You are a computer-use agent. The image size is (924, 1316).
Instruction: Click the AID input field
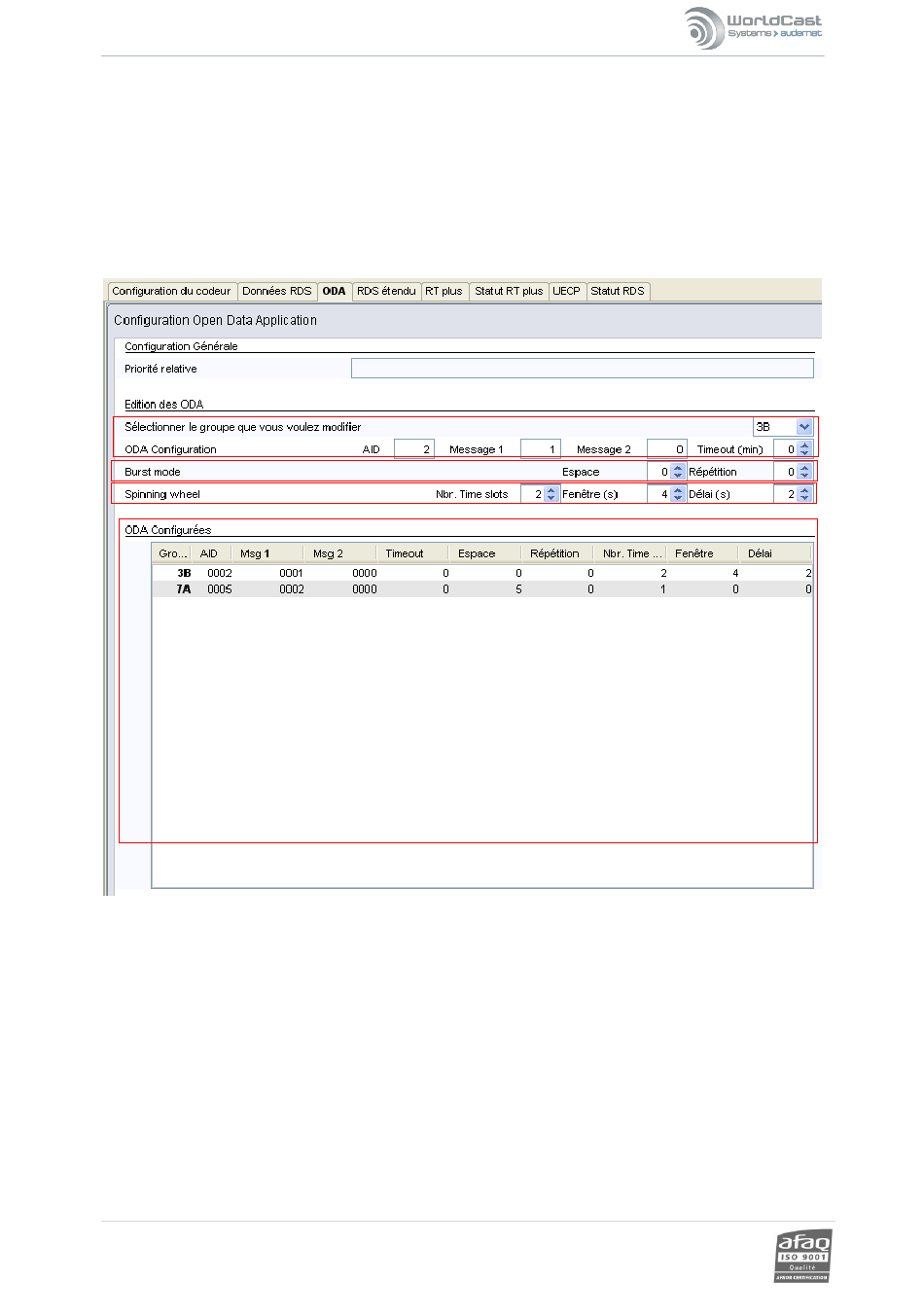click(x=413, y=449)
